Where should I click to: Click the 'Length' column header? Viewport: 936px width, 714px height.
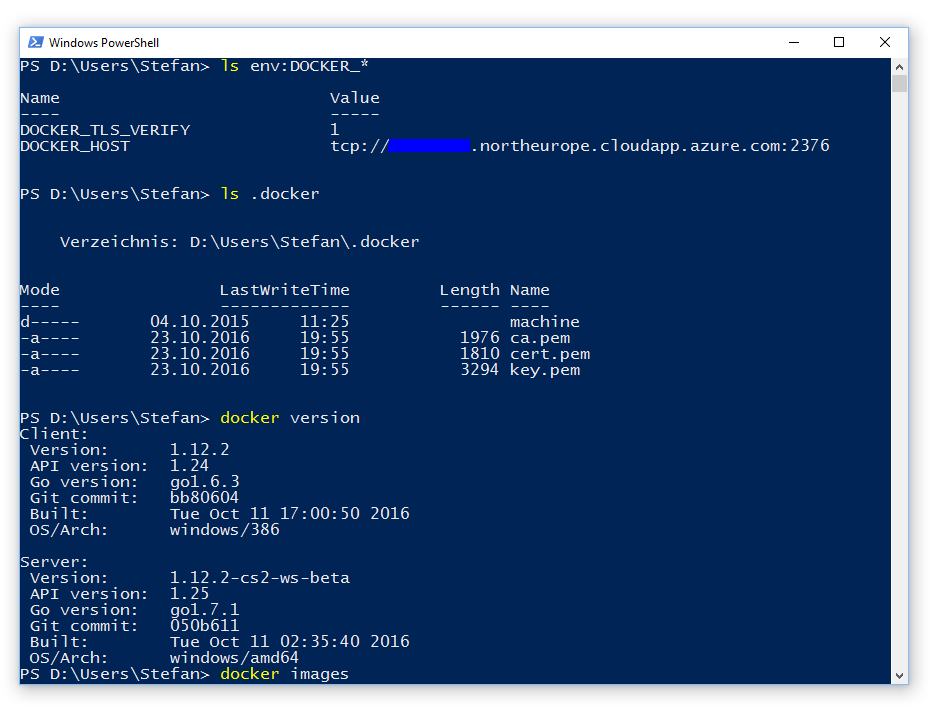[x=469, y=290]
